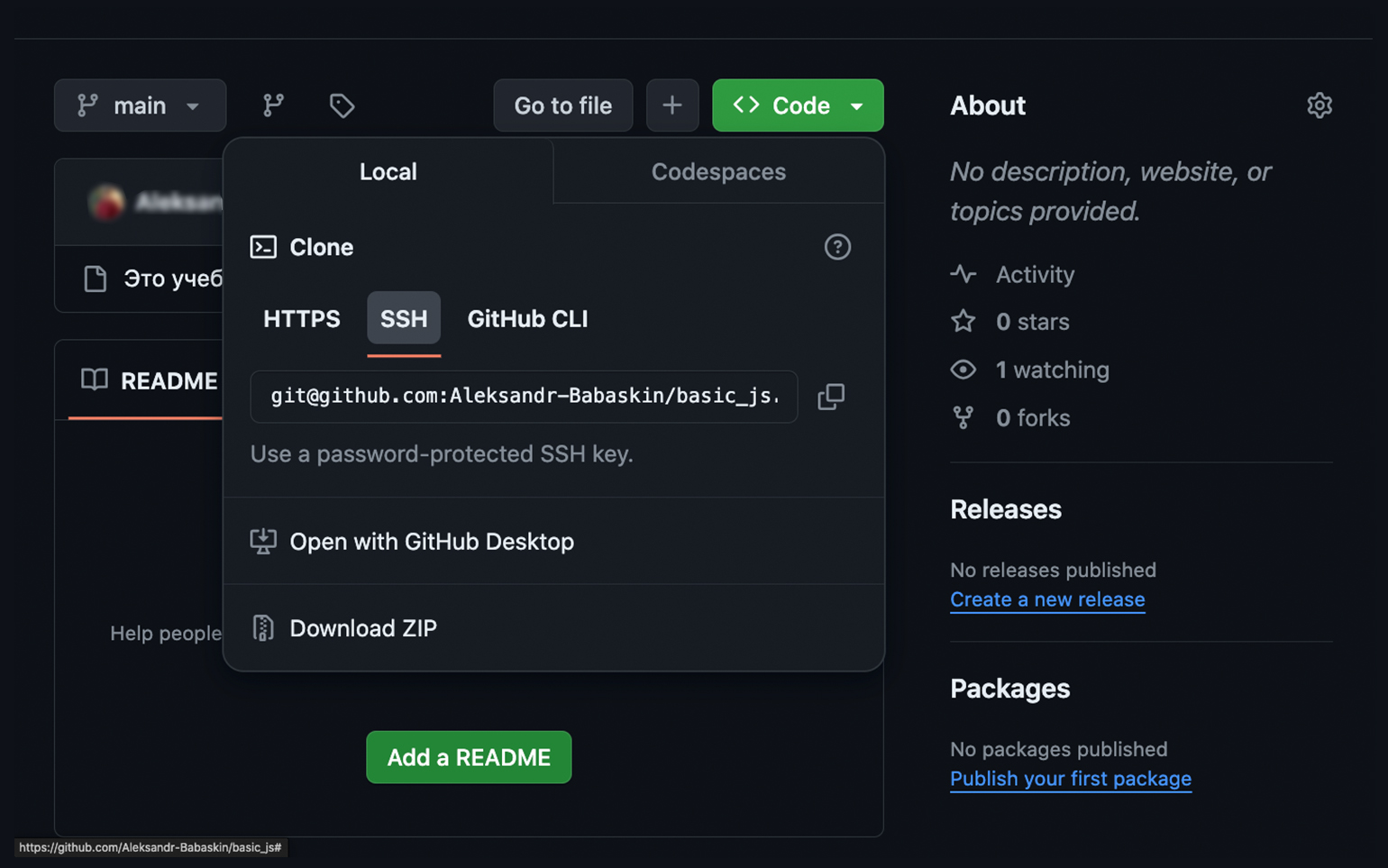1388x868 pixels.
Task: Open the main branch dropdown
Action: pos(140,105)
